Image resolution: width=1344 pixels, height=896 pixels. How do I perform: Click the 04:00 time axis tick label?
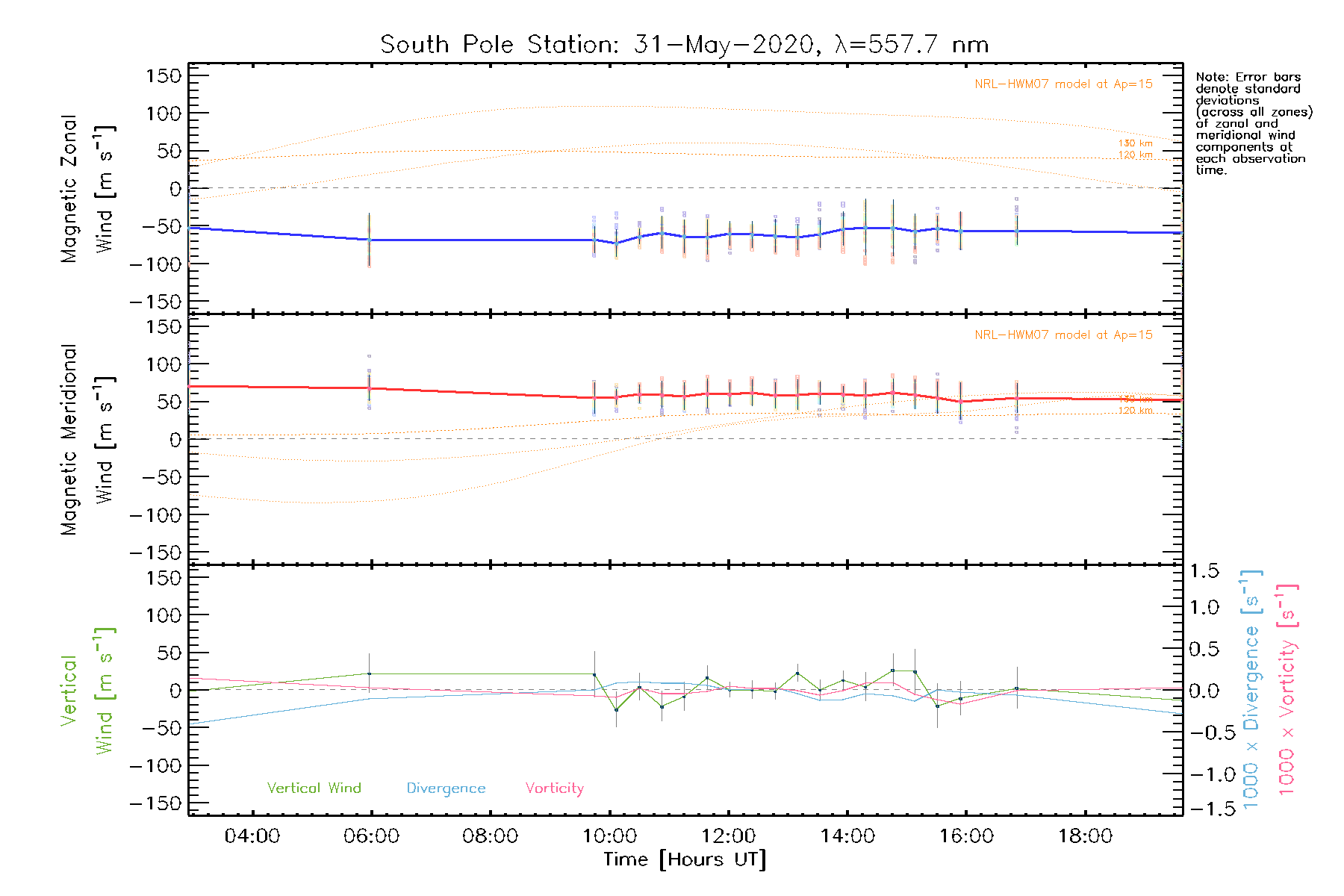tap(252, 836)
